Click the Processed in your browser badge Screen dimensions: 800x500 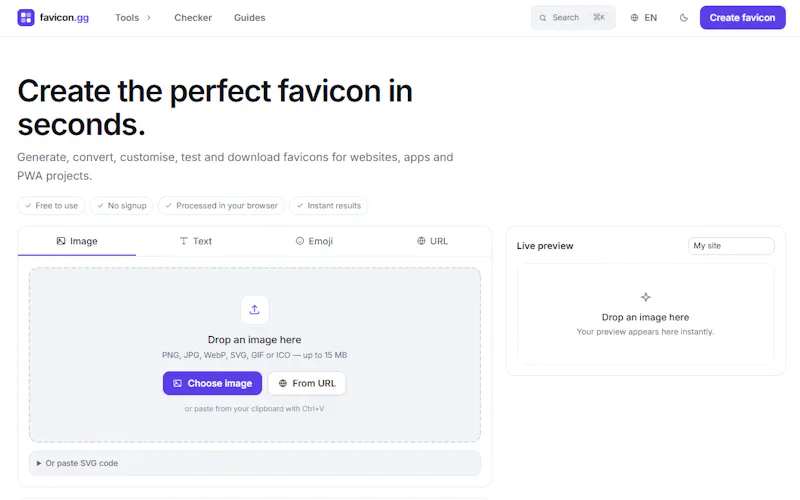(x=221, y=206)
